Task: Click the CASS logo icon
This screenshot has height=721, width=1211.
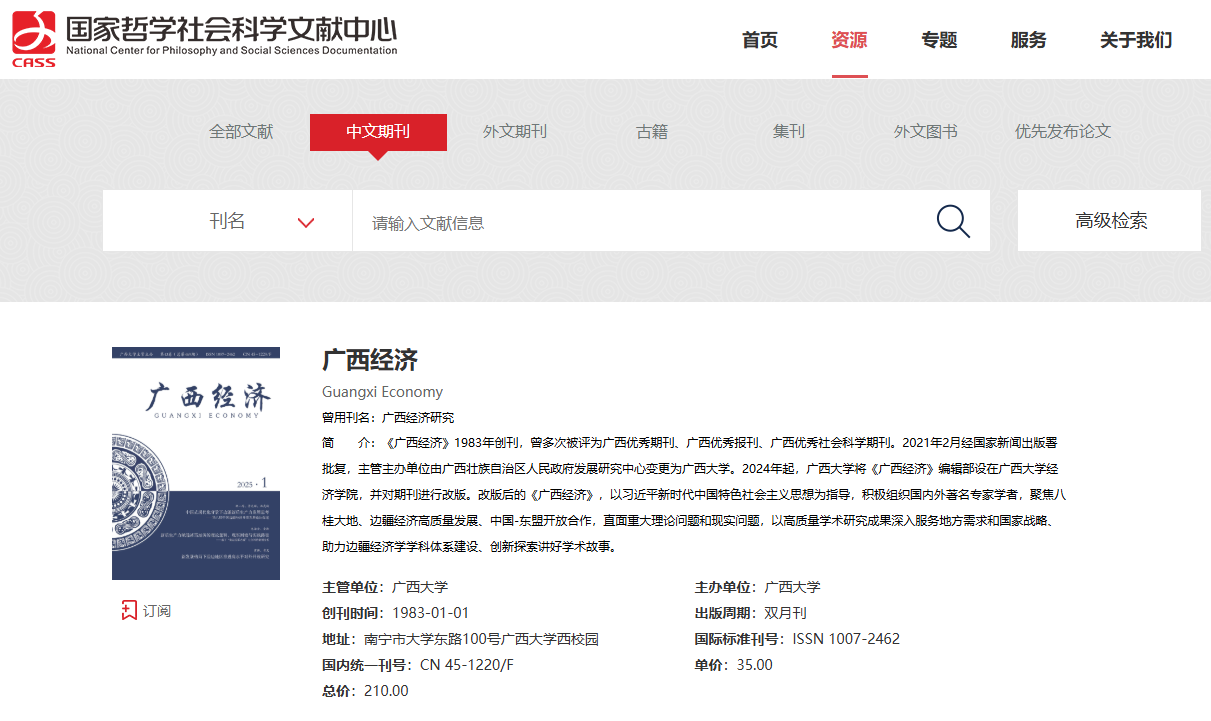Action: (x=34, y=39)
